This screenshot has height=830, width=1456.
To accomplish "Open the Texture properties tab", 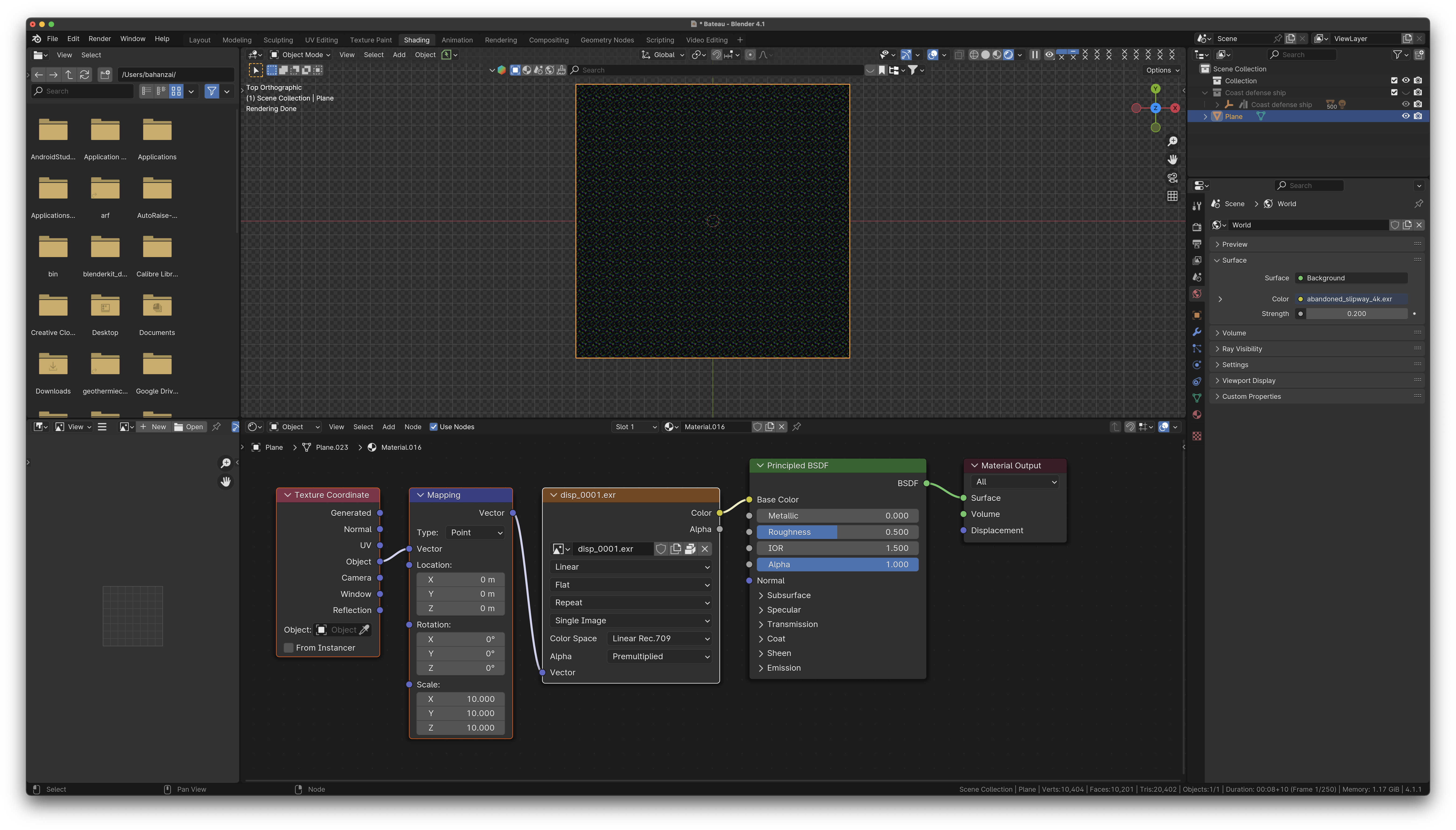I will click(1197, 436).
